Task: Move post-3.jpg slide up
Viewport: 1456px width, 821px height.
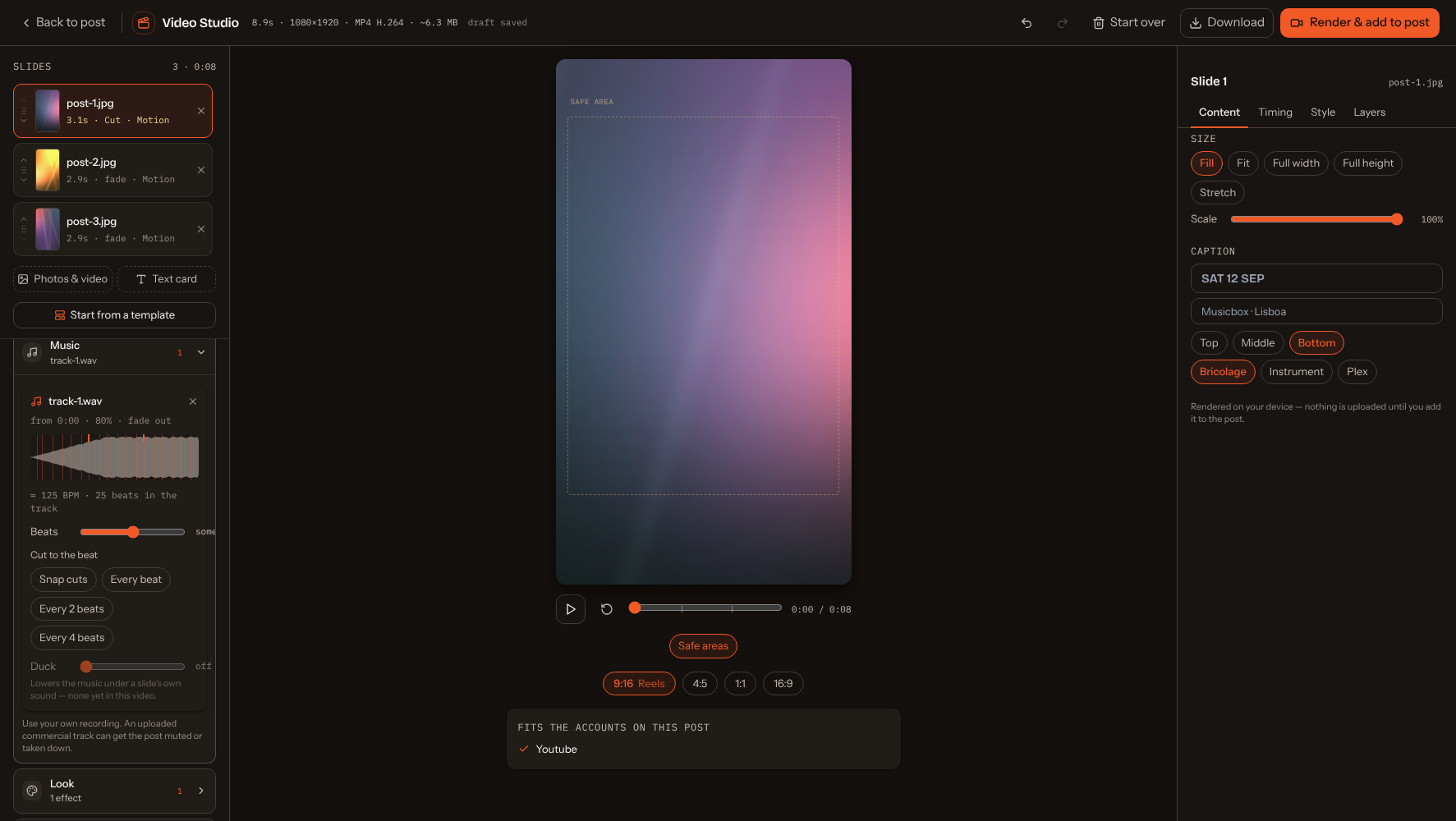Action: (x=24, y=219)
